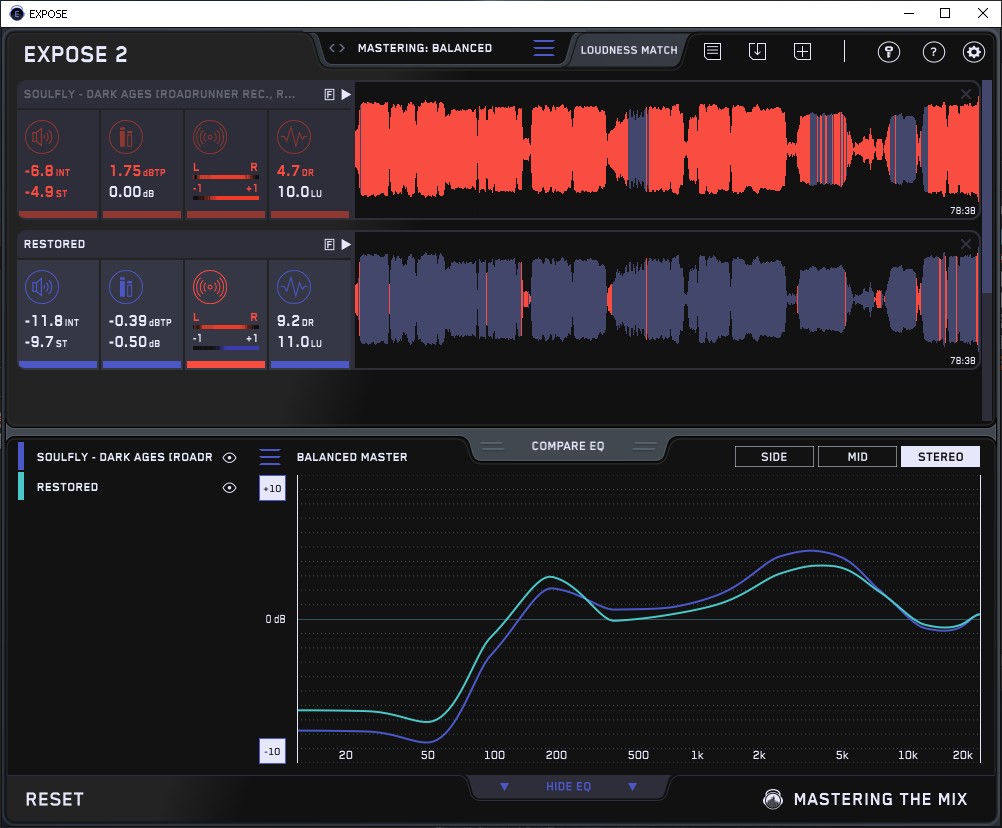Play the Restored track
The height and width of the screenshot is (828, 1002).
[346, 245]
